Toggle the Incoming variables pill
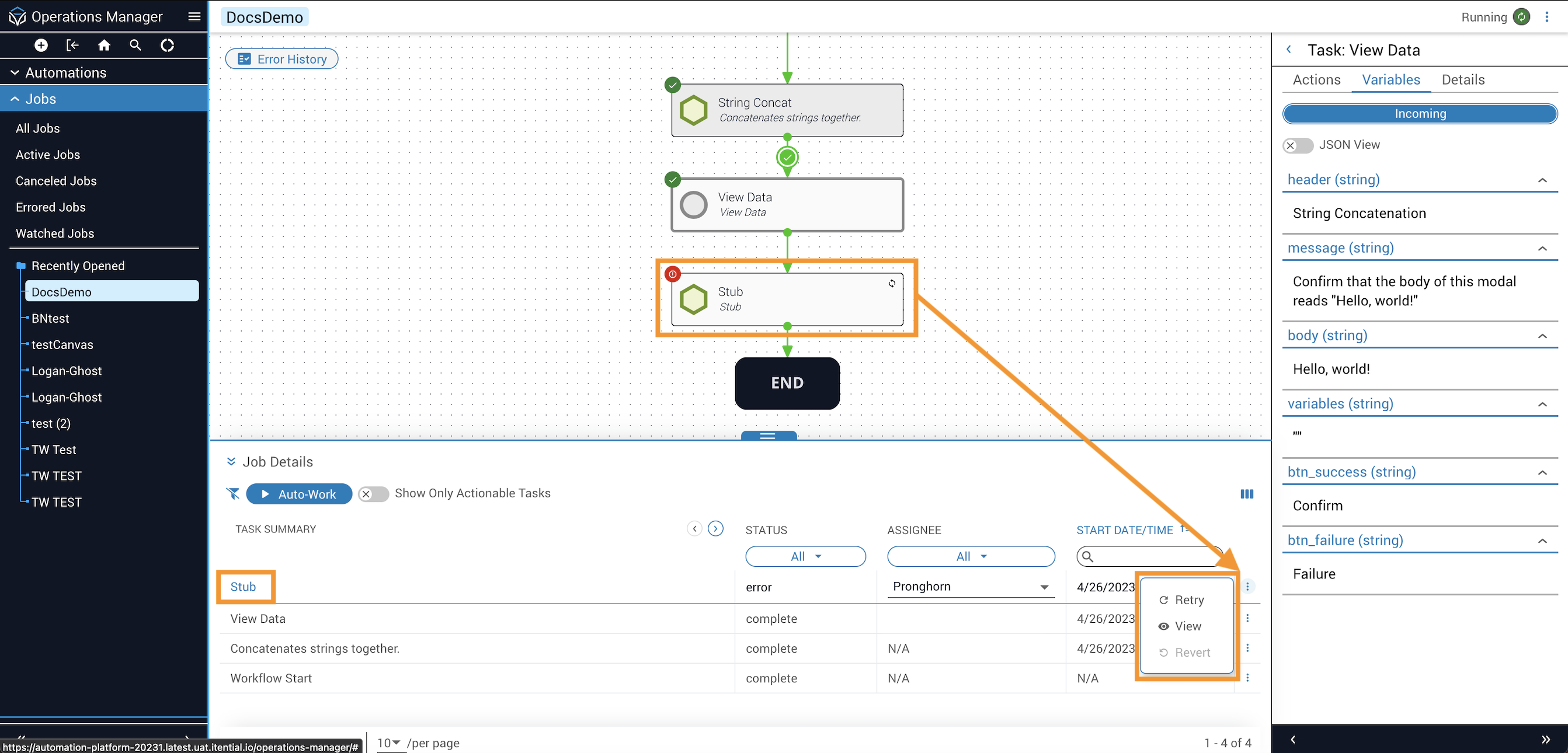Screen dimensions: 1568x753 coord(1420,114)
